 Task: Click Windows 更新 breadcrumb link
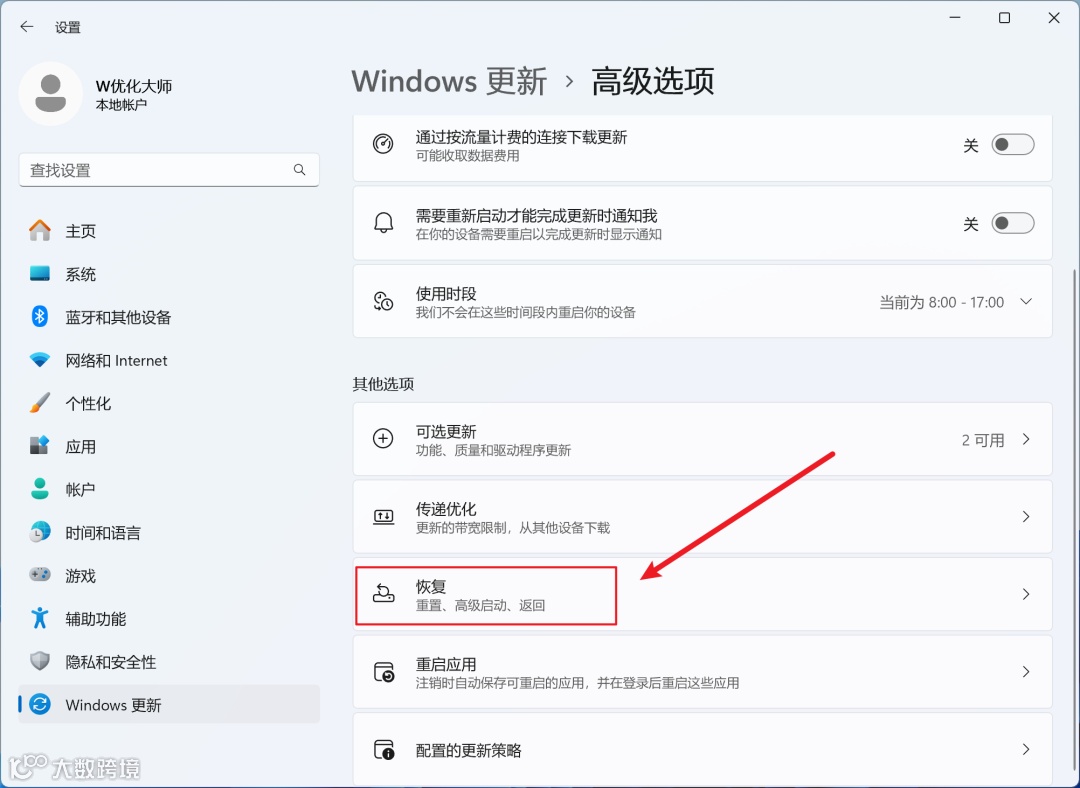coord(449,81)
